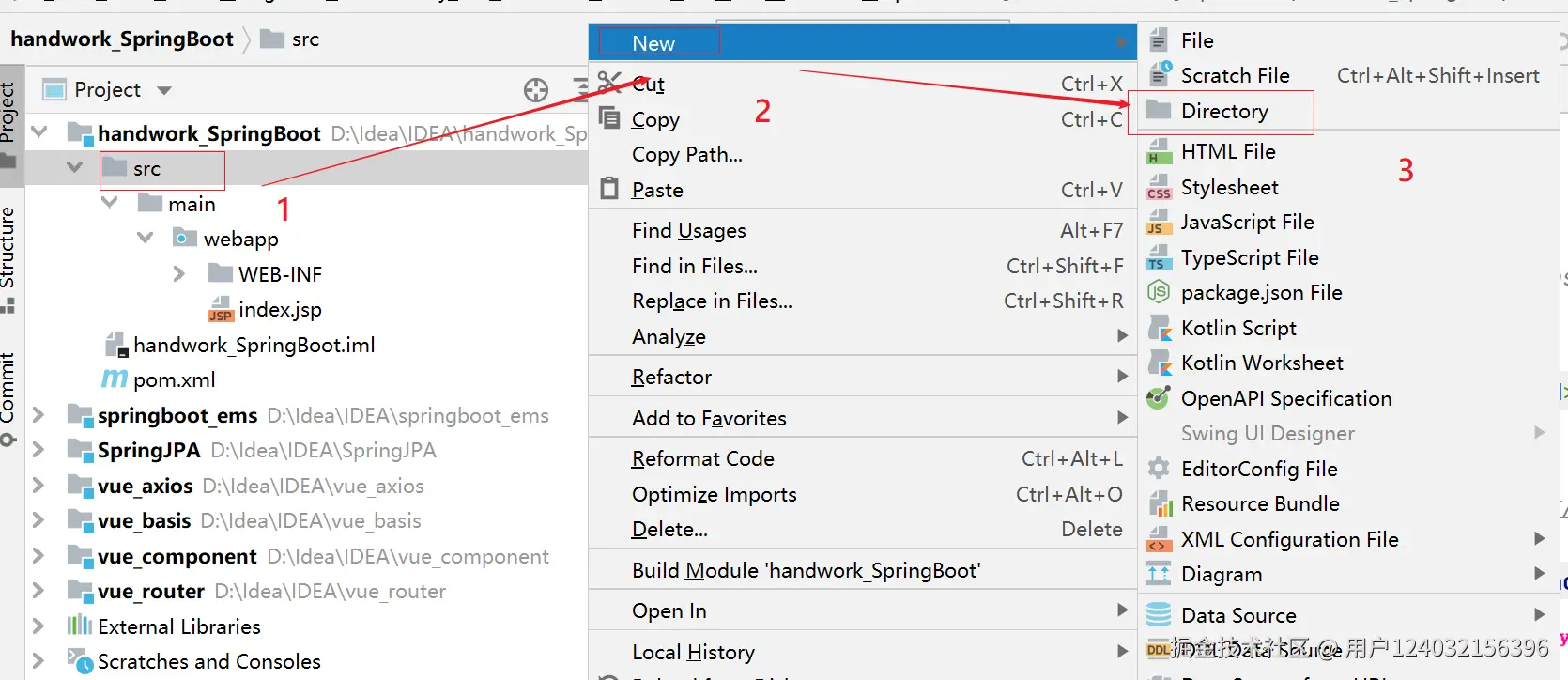Click handwork_SpringBoot in the breadcrumb bar

122,39
